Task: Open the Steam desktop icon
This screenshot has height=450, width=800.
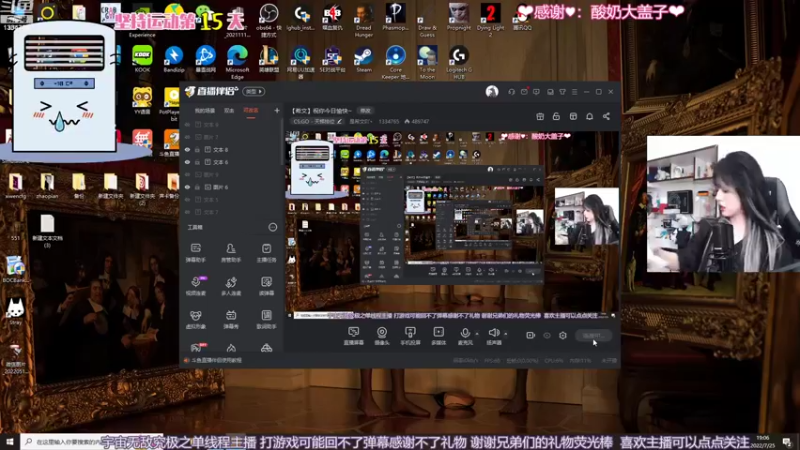Action: 364,60
